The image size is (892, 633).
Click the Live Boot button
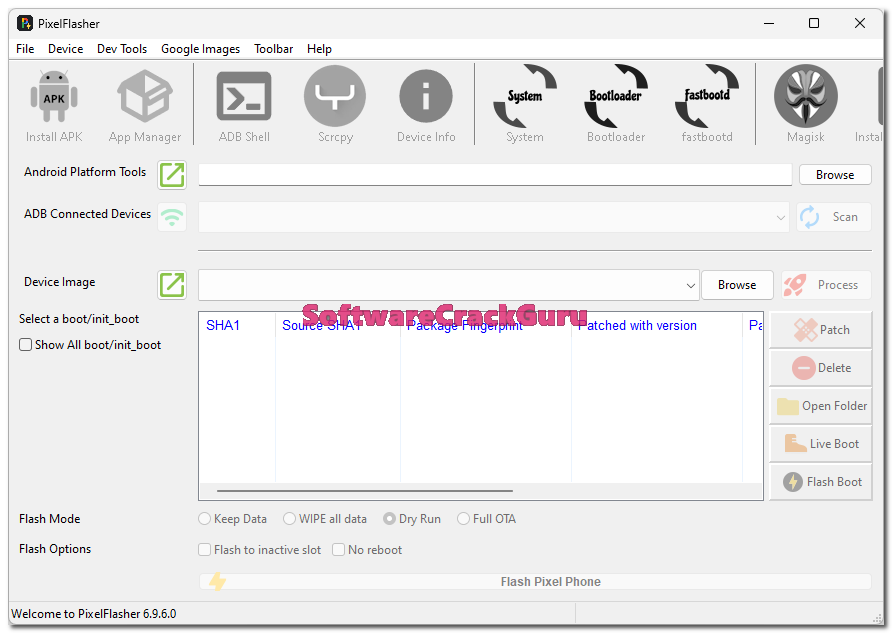click(x=820, y=444)
